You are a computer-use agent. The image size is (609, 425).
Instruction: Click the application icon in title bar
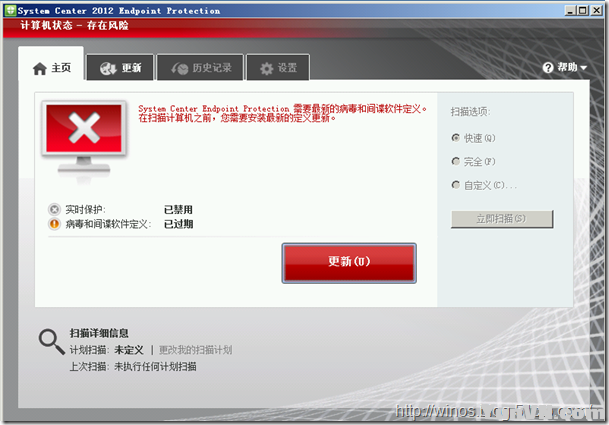10,10
